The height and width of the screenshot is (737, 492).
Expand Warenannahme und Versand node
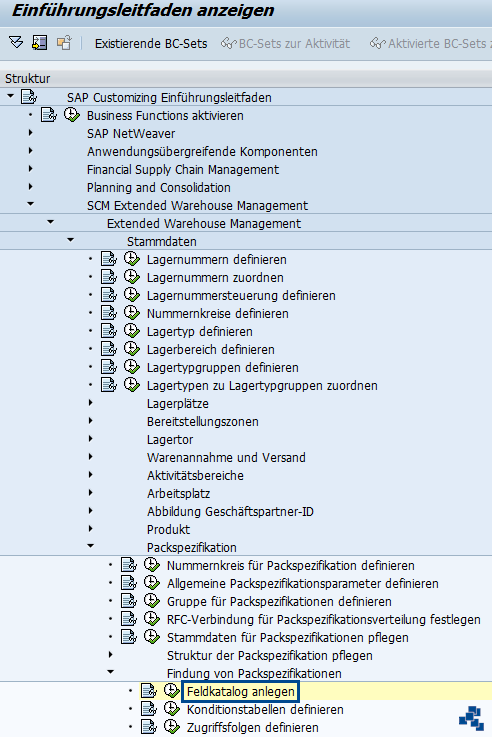[x=91, y=456]
